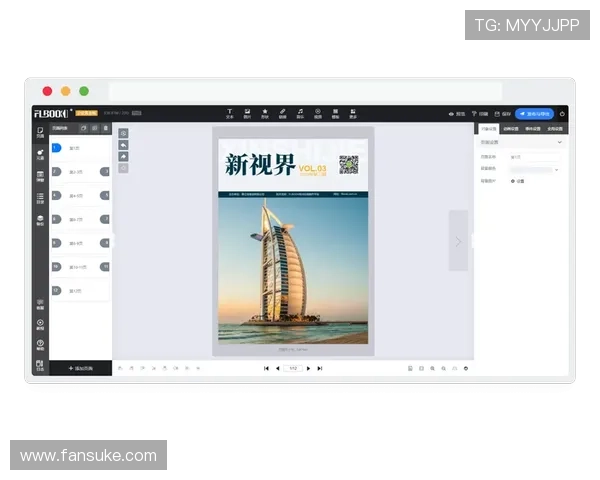The height and width of the screenshot is (480, 600).
Task: Select pages 8-9 row in page list
Action: click(x=80, y=243)
